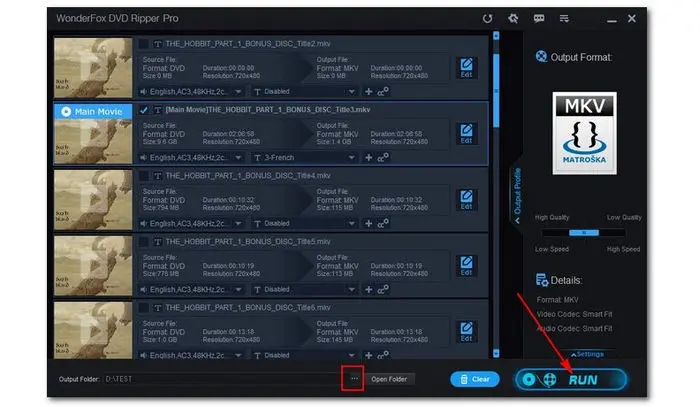
Task: Open the menu list icon in title bar
Action: point(564,18)
